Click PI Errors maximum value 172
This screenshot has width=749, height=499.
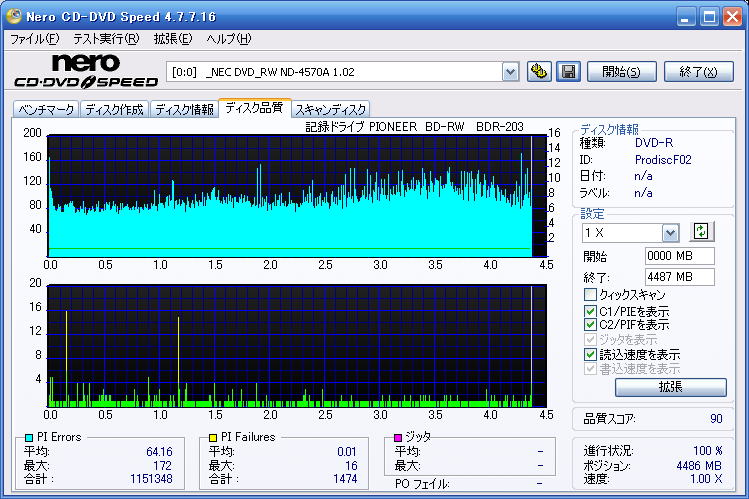[162, 466]
